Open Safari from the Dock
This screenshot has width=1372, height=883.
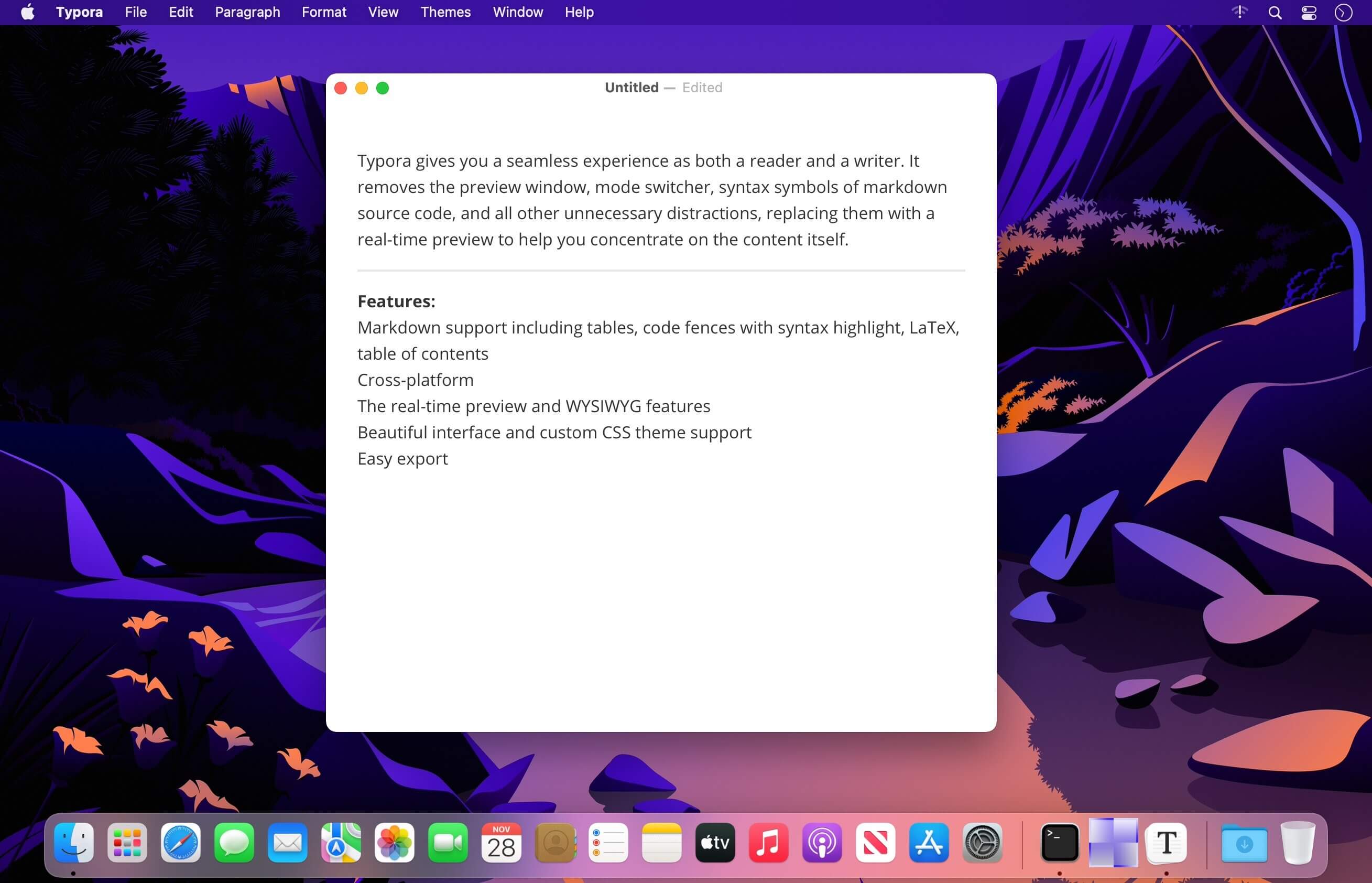point(181,843)
